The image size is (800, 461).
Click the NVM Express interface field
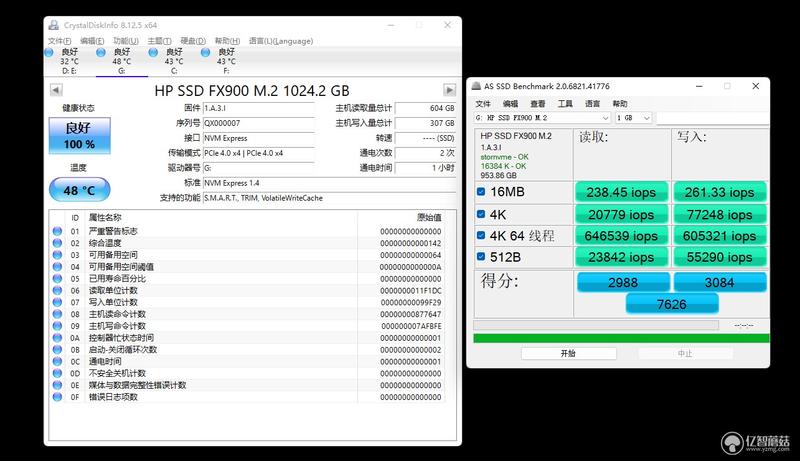pos(259,138)
